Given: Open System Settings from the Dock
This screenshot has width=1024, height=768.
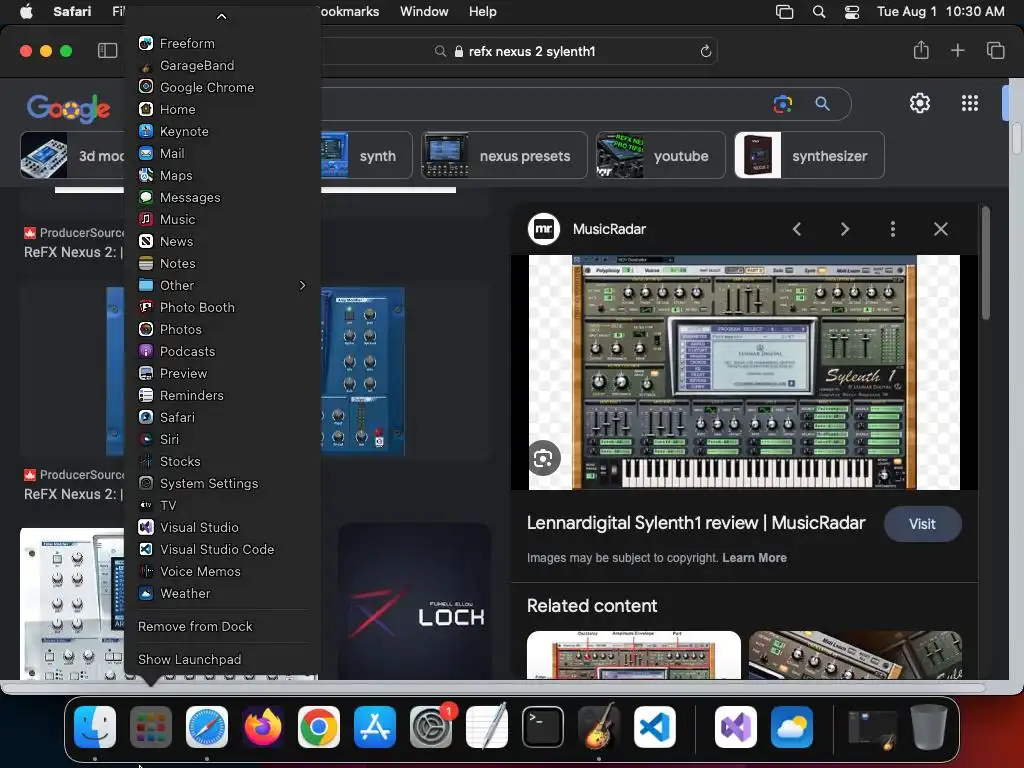Looking at the screenshot, I should [x=431, y=727].
